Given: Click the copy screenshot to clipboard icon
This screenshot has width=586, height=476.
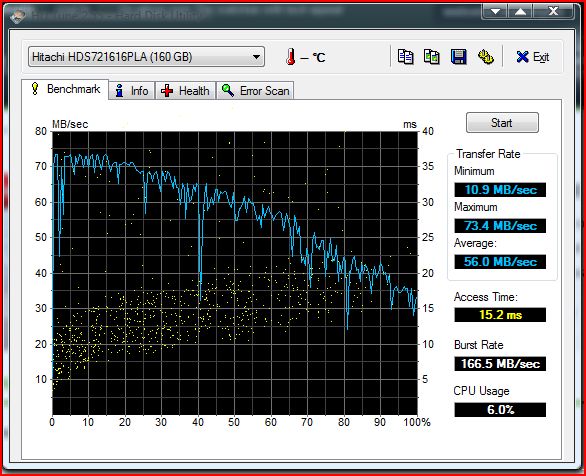Looking at the screenshot, I should 432,57.
